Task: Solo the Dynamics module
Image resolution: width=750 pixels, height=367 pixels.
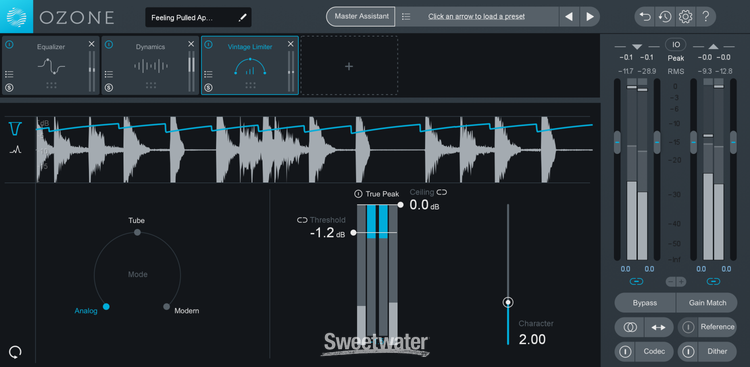Action: (109, 88)
